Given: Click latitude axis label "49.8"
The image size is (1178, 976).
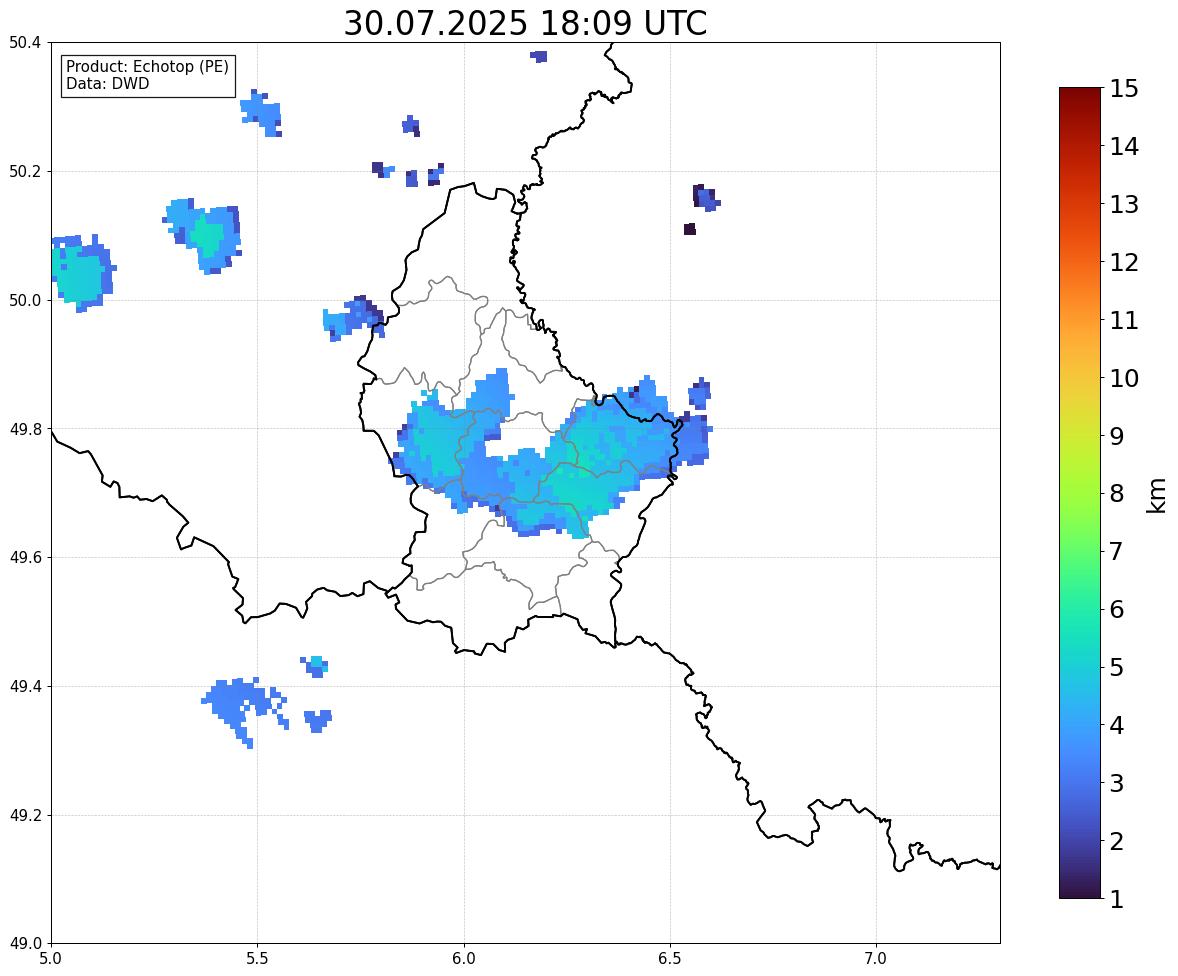Looking at the screenshot, I should [x=24, y=429].
